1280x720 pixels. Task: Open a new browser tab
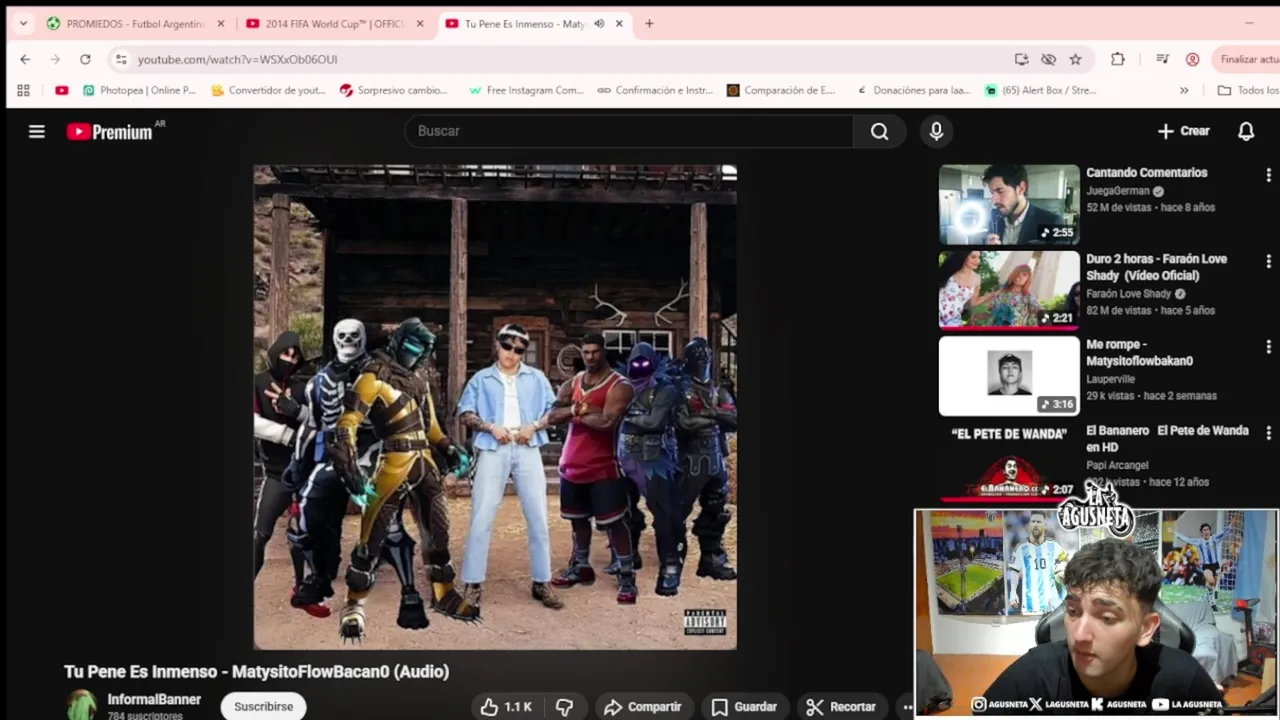tap(649, 24)
